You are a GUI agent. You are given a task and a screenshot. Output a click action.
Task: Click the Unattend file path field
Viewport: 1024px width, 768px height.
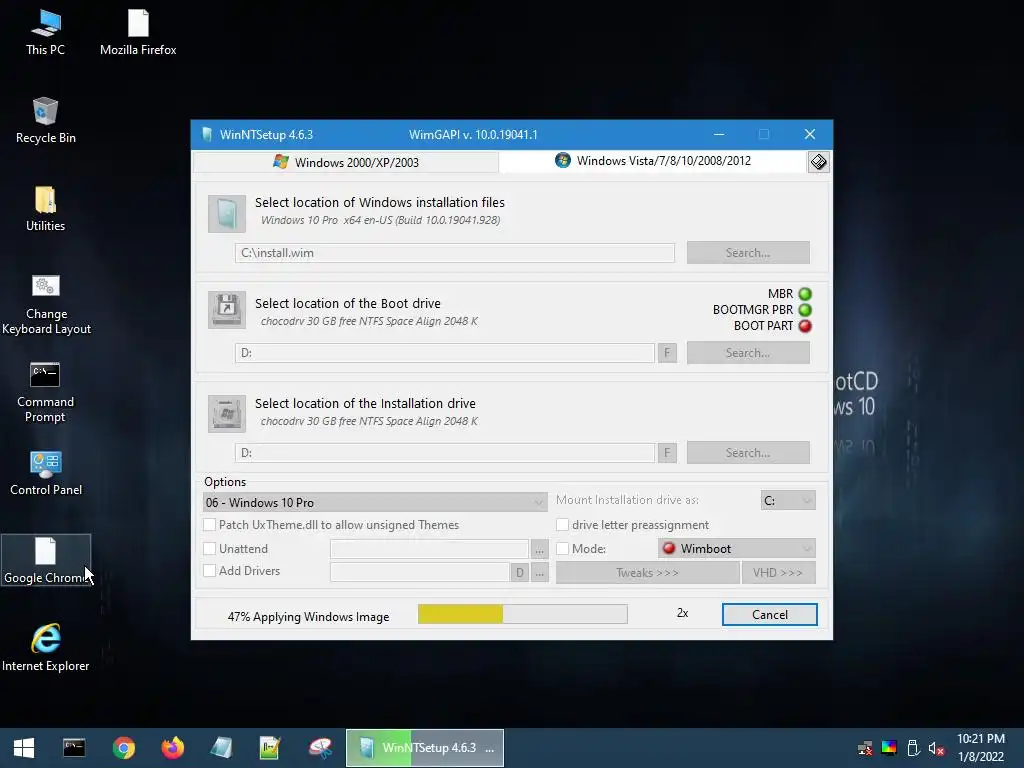click(x=429, y=549)
